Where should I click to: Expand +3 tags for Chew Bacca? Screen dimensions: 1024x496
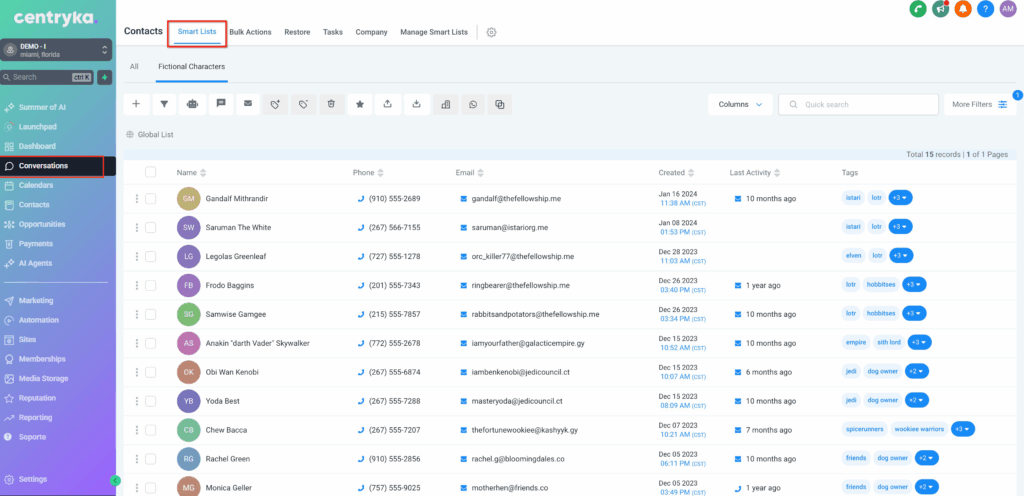[x=963, y=429]
